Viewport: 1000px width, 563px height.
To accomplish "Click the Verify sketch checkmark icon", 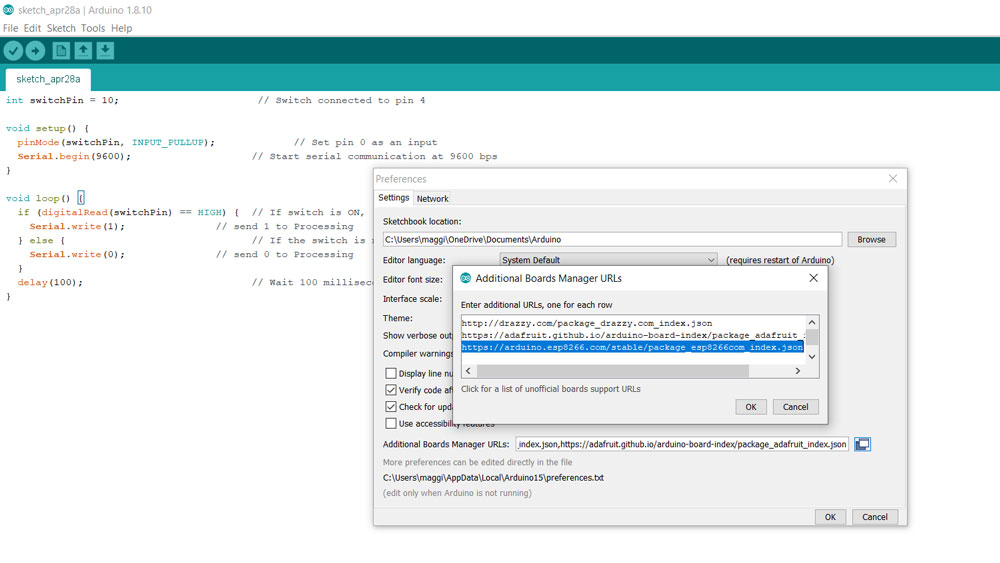I will [13, 50].
